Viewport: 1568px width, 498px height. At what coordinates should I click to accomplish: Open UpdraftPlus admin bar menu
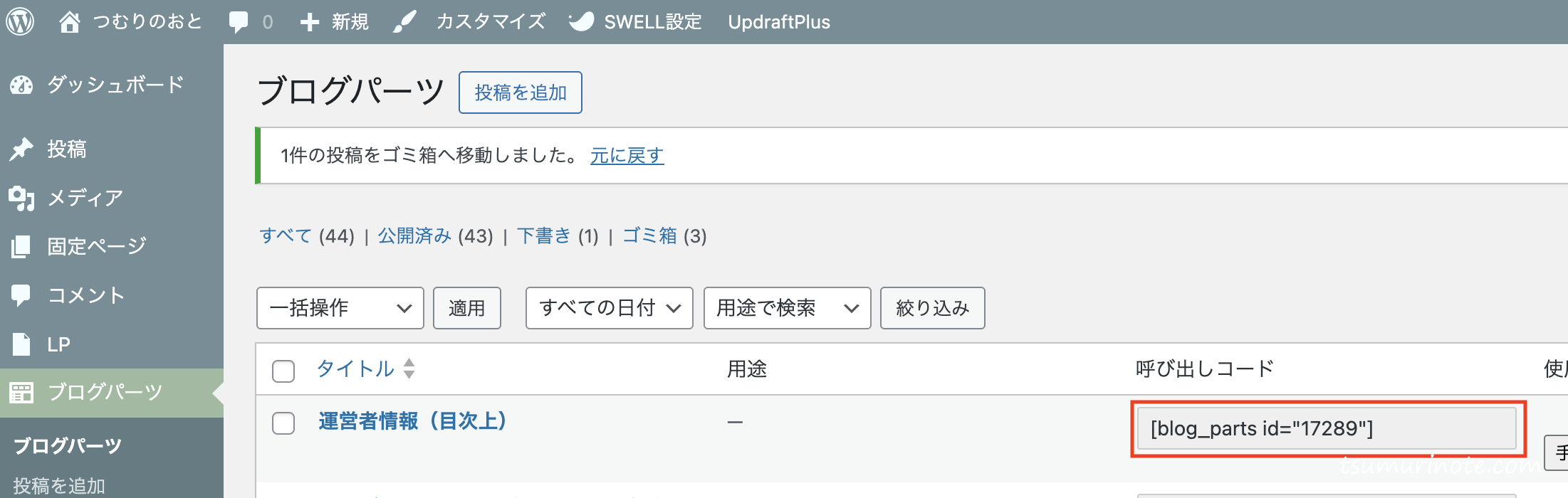click(x=779, y=22)
